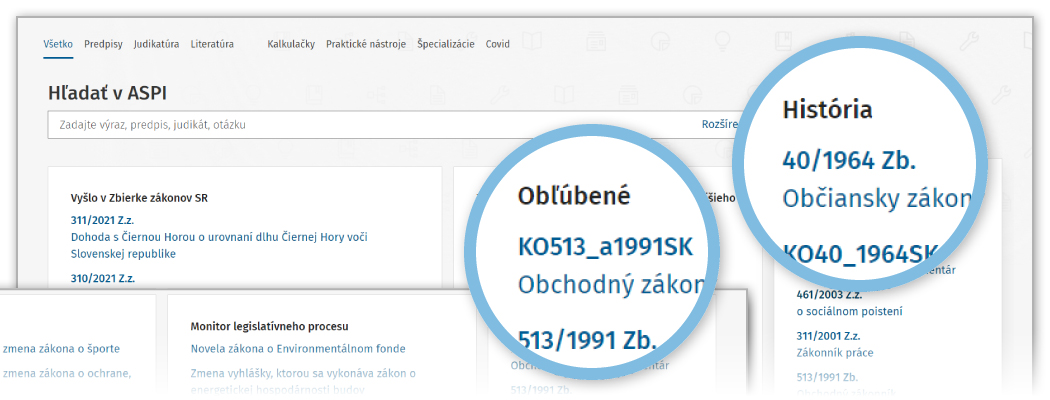Open Novela zákona o Environmentálnom fonde
1050x400 pixels.
[x=298, y=348]
